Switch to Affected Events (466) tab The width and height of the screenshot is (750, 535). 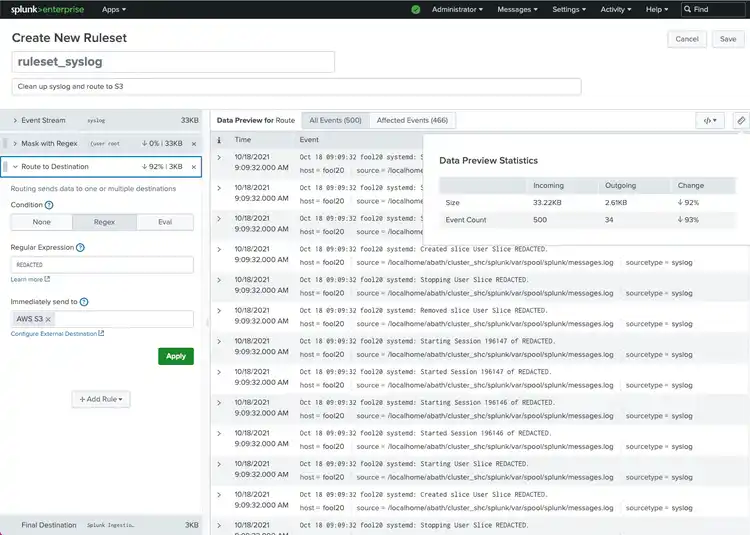coord(412,120)
